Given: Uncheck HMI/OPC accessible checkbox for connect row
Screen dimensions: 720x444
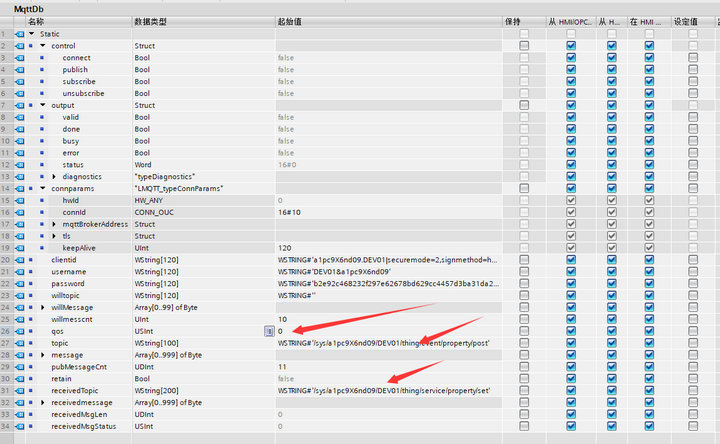Looking at the screenshot, I should click(571, 58).
